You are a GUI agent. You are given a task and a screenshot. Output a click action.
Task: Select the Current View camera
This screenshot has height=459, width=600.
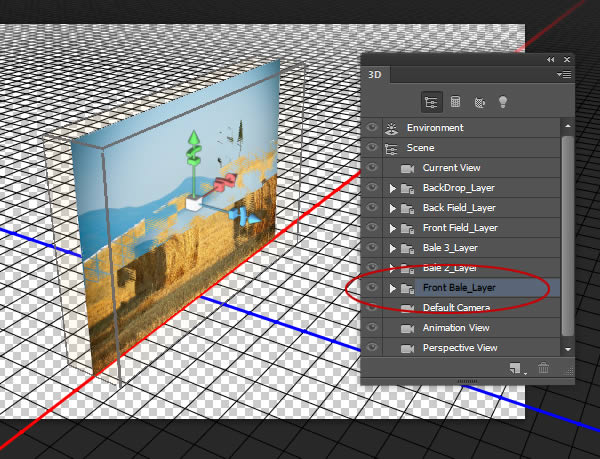tap(471, 168)
